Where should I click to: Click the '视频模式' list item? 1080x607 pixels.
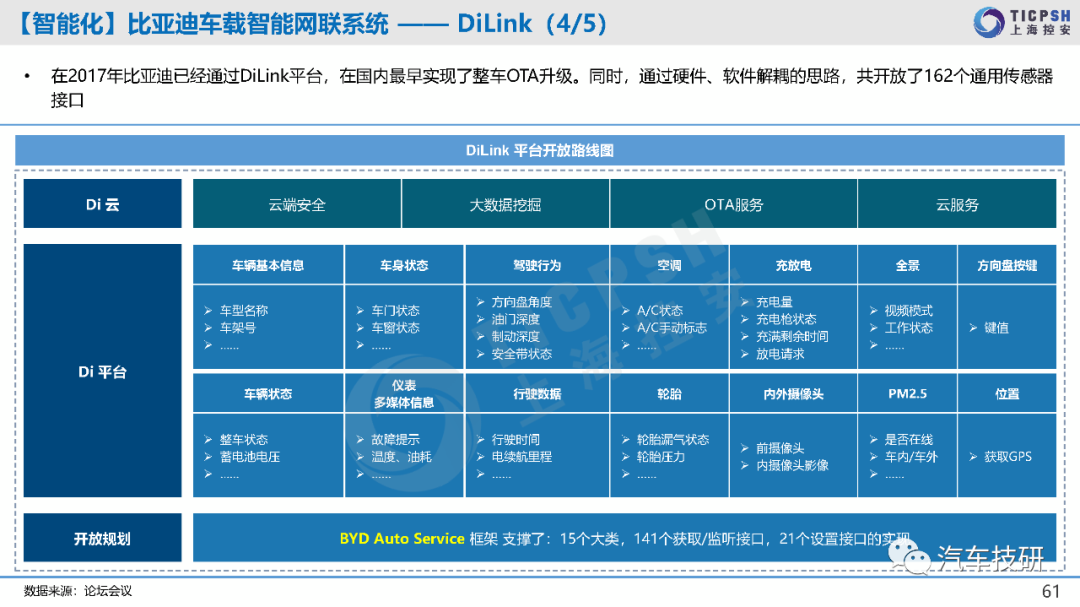pos(908,311)
